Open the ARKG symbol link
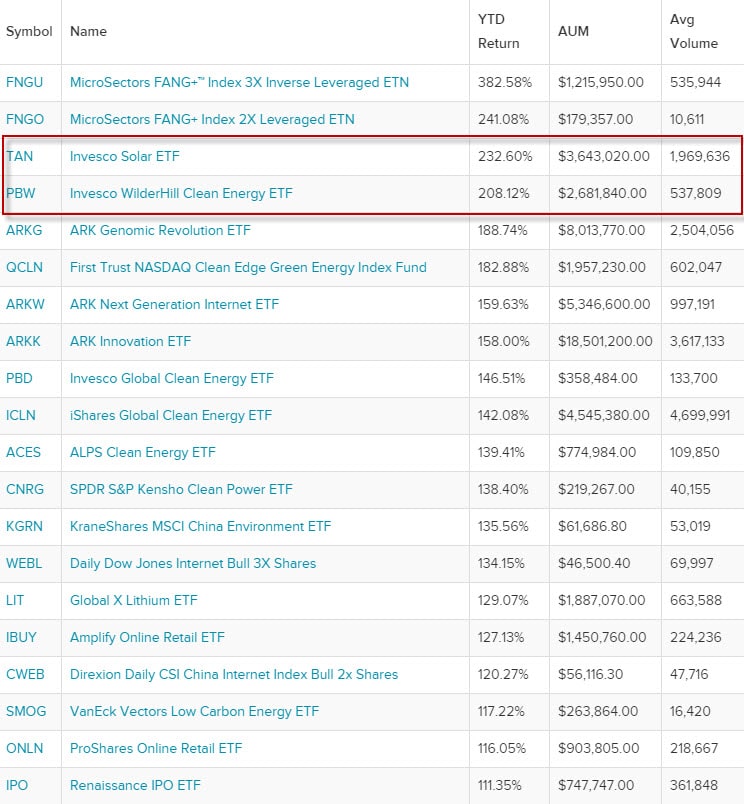This screenshot has width=744, height=804. [x=24, y=230]
